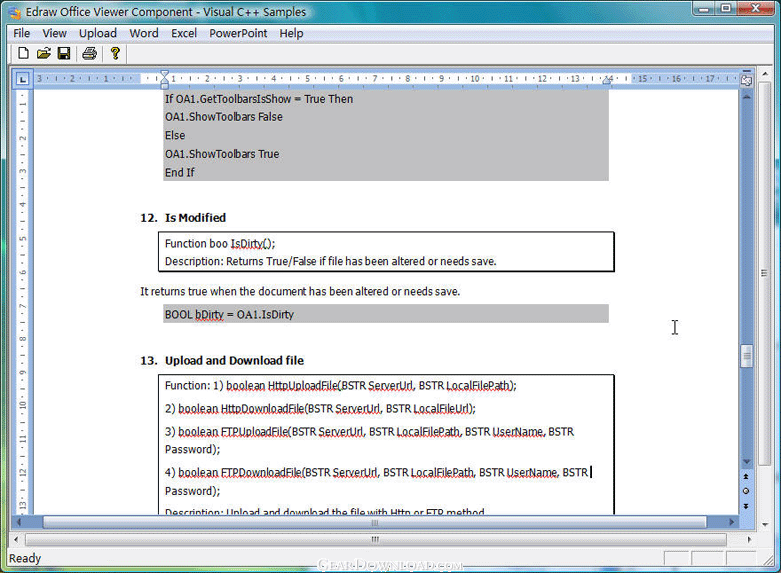The height and width of the screenshot is (573, 781).
Task: Click the tab selector at ruler corner
Action: coord(22,79)
